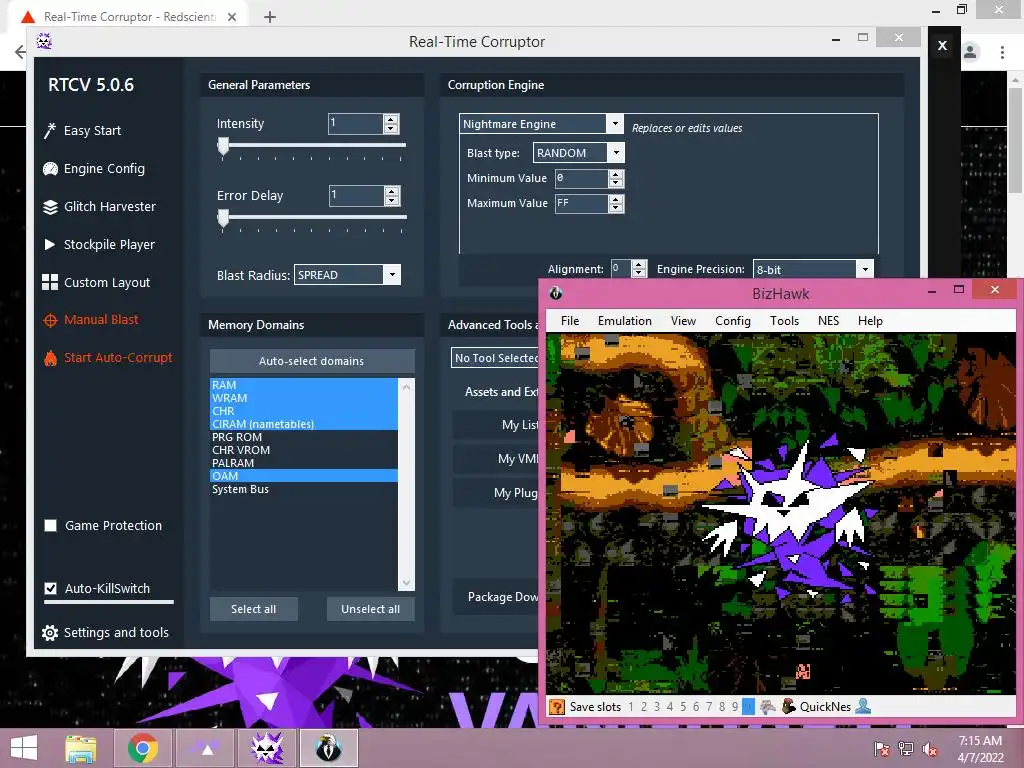Open BizHawk View menu

click(683, 321)
